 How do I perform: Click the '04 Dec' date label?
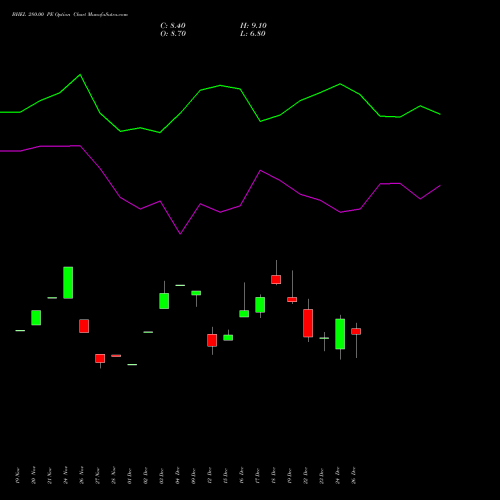pos(178,476)
